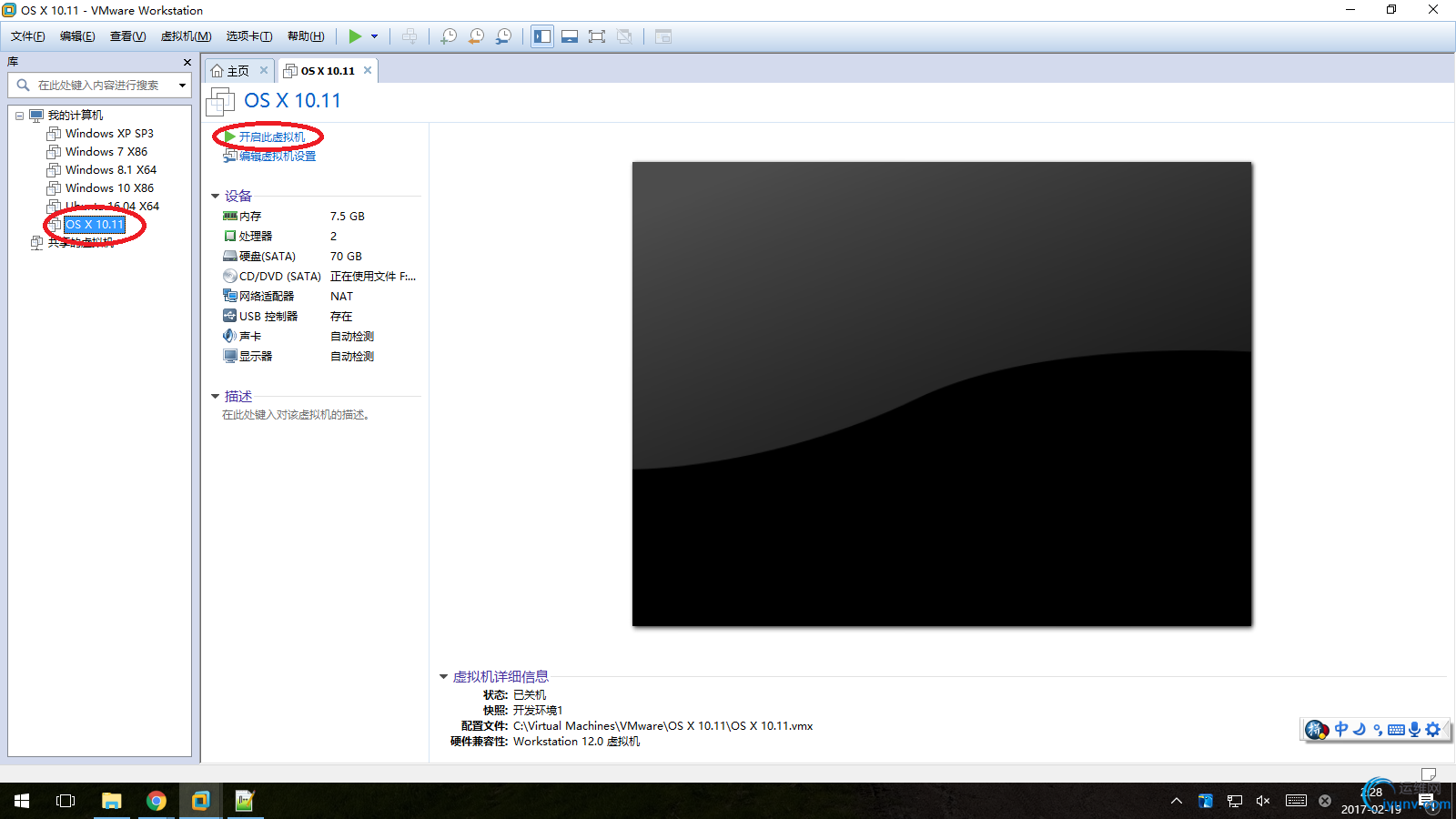Click the 处理器 processor device row
This screenshot has height=819, width=1456.
pyautogui.click(x=320, y=237)
